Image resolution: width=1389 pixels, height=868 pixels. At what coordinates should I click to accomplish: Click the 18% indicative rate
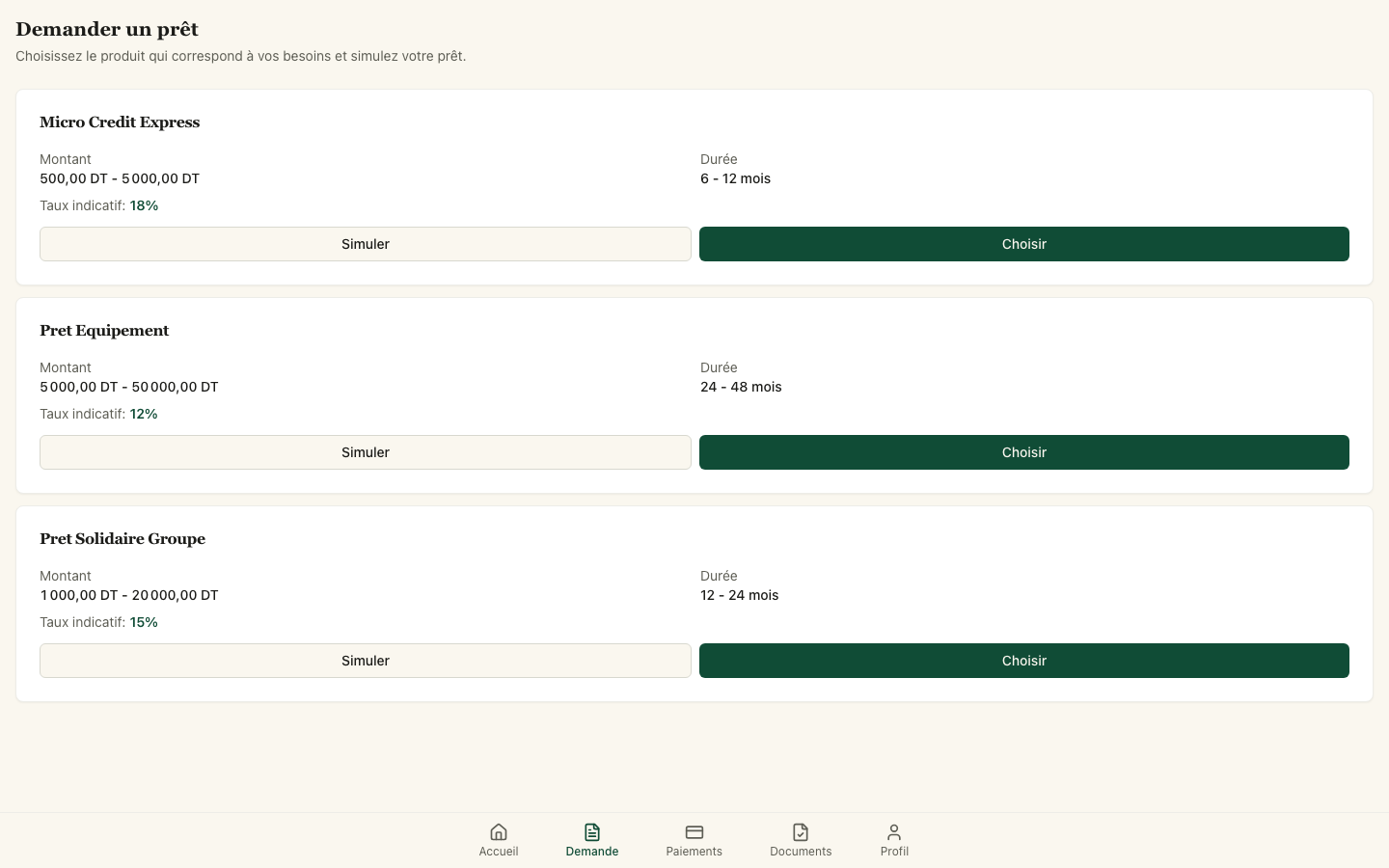[x=144, y=205]
